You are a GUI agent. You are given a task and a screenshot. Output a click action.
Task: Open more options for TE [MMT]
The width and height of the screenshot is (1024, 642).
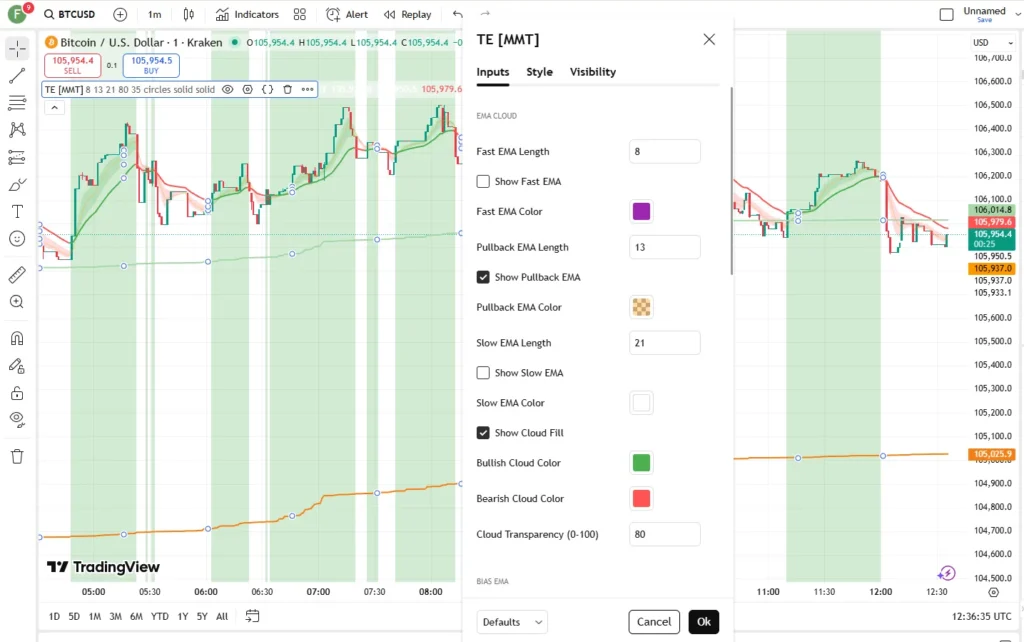(x=308, y=89)
